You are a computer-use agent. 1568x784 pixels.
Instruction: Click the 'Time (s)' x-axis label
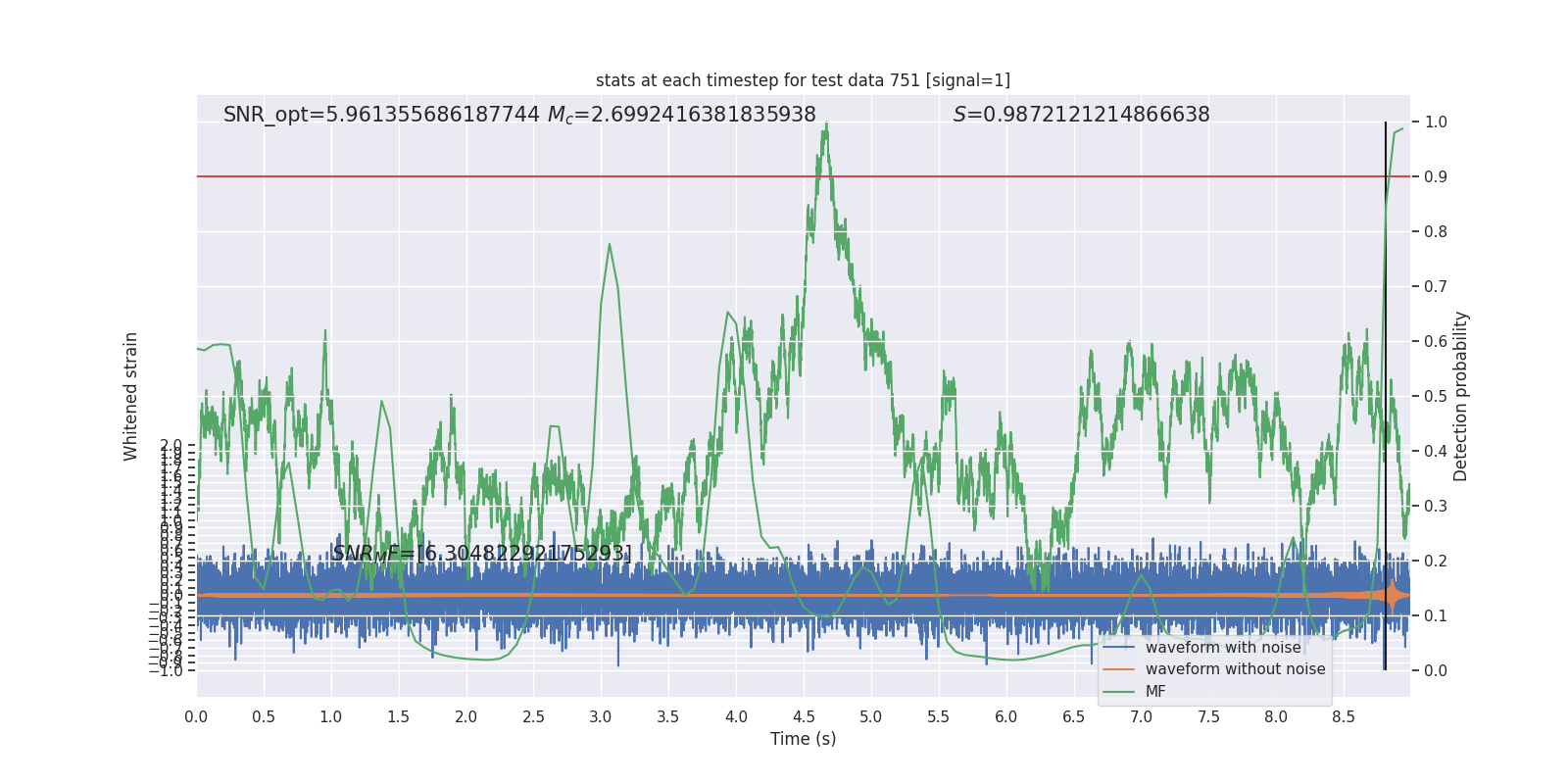point(803,739)
